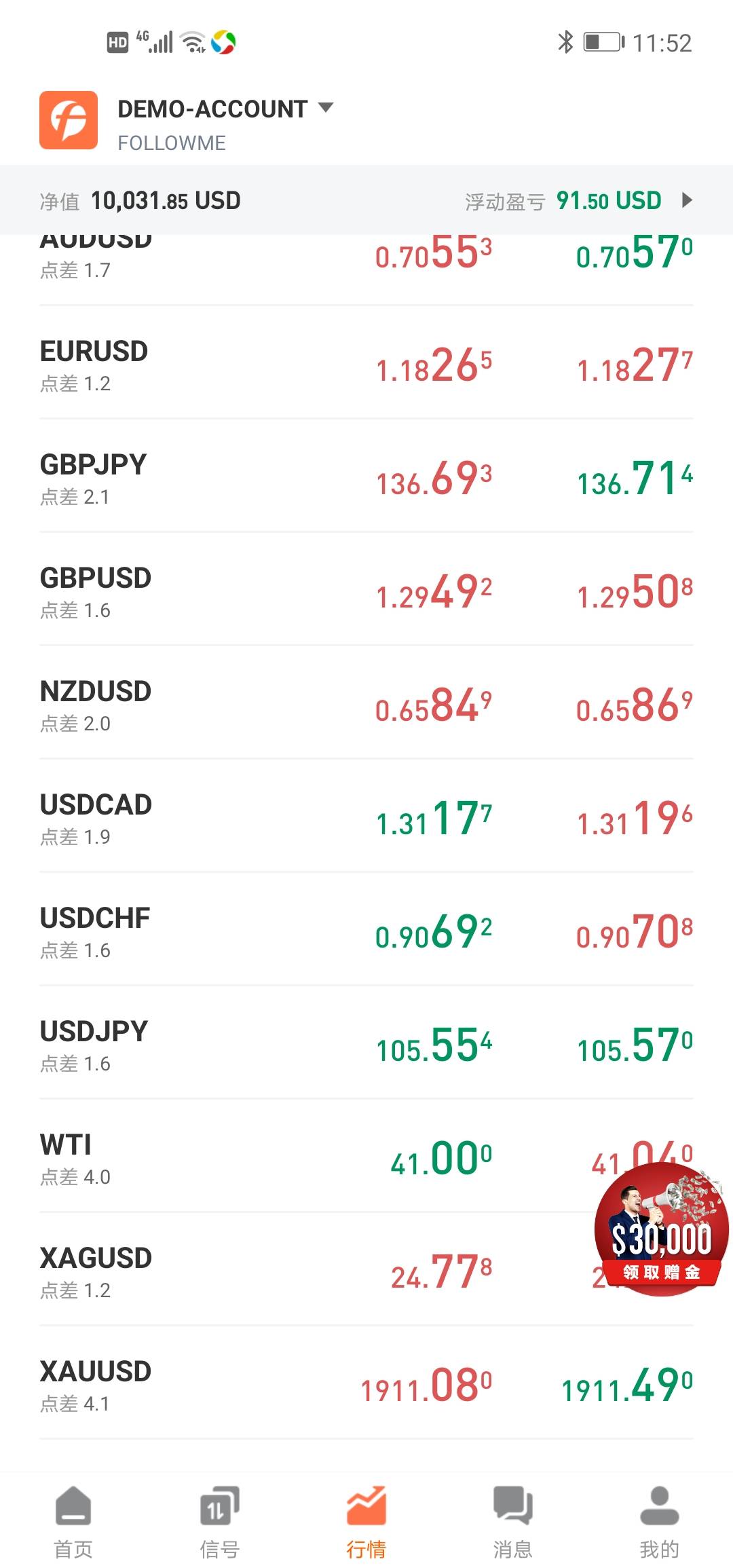Open the 首页 home icon

(x=73, y=1506)
